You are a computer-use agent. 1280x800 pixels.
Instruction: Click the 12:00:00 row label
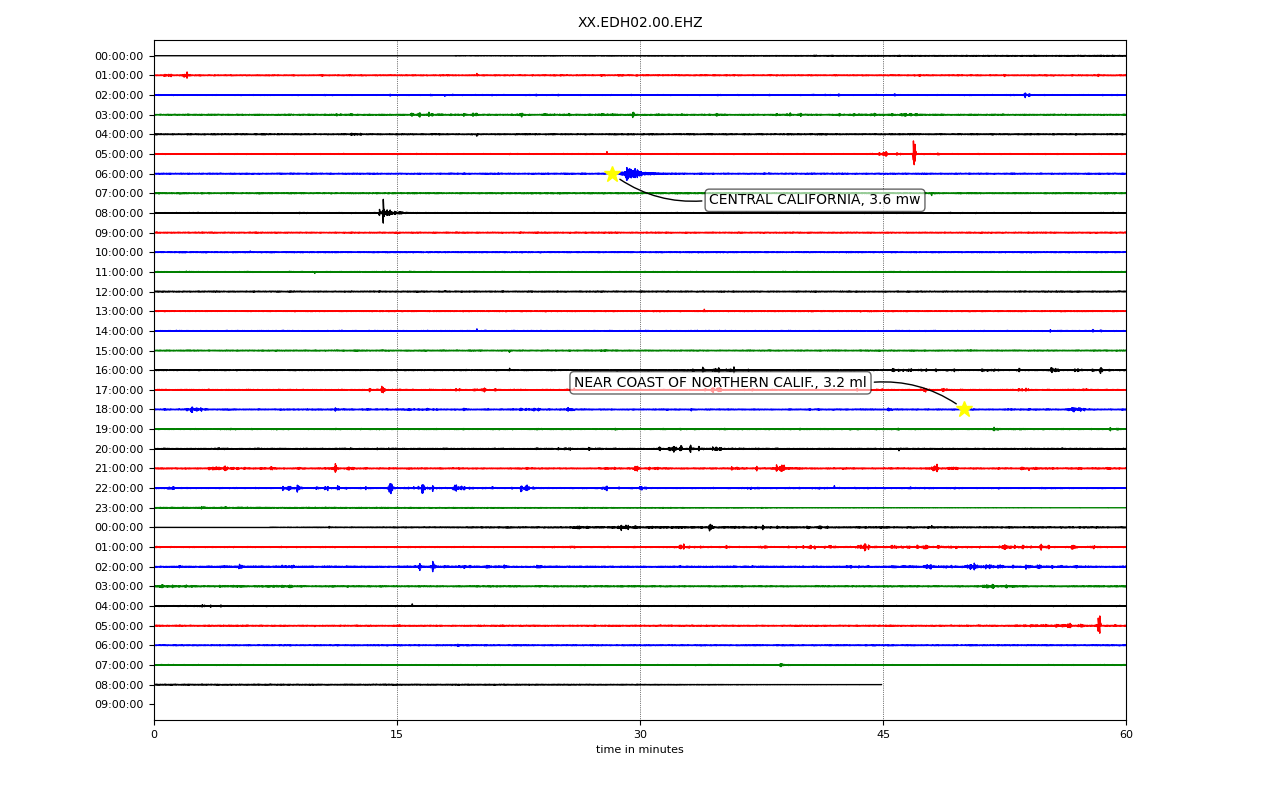pyautogui.click(x=119, y=292)
